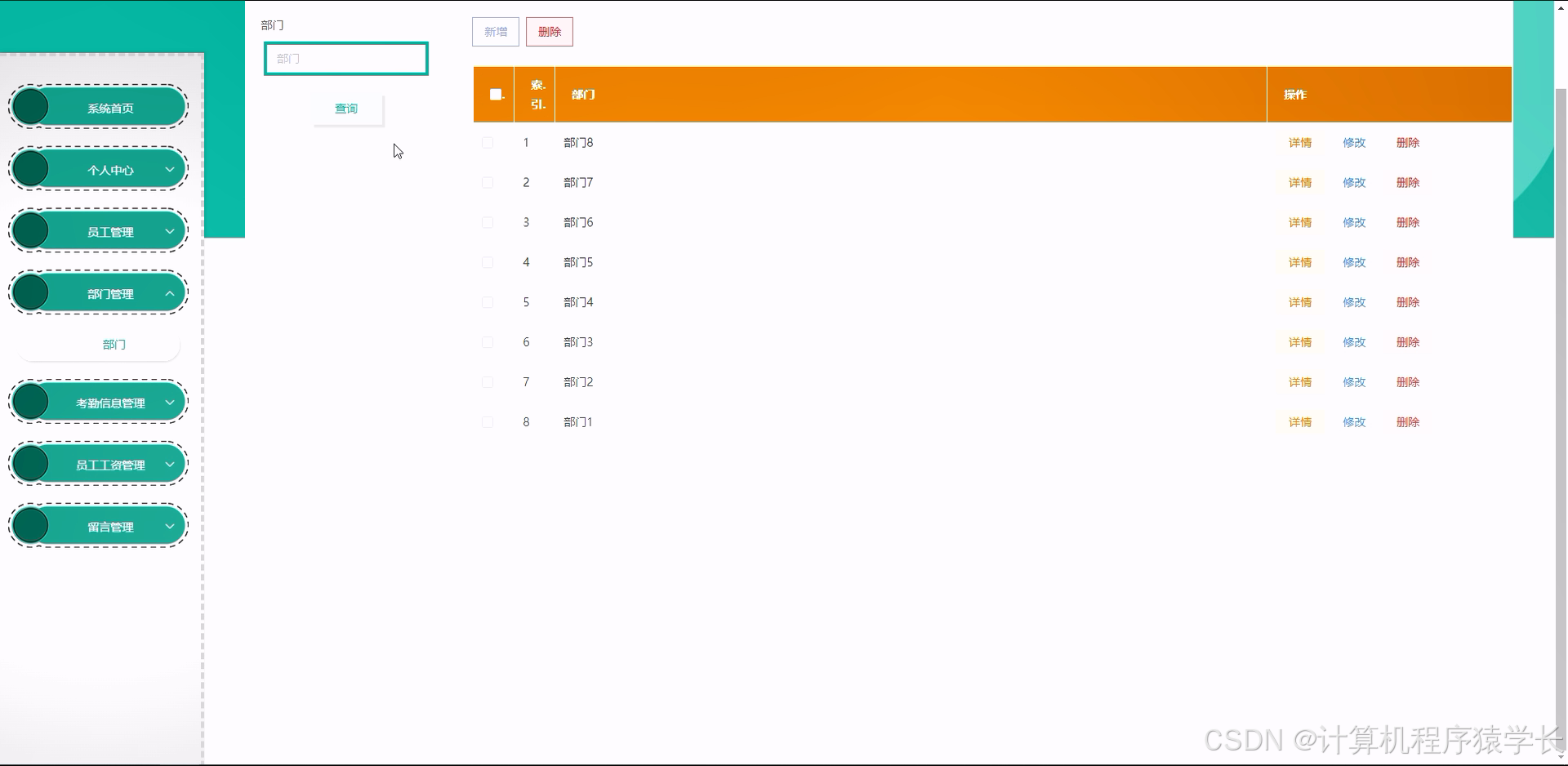Expand the 个人中心 menu chevron
The width and height of the screenshot is (1568, 766).
(x=170, y=170)
